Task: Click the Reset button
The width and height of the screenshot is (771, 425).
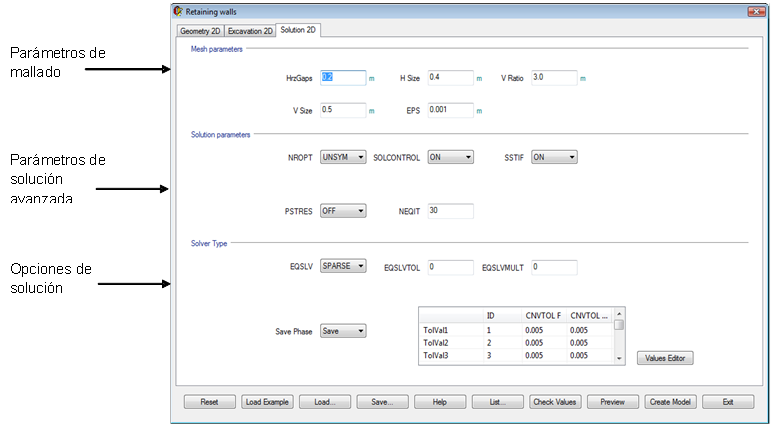Action: 209,402
